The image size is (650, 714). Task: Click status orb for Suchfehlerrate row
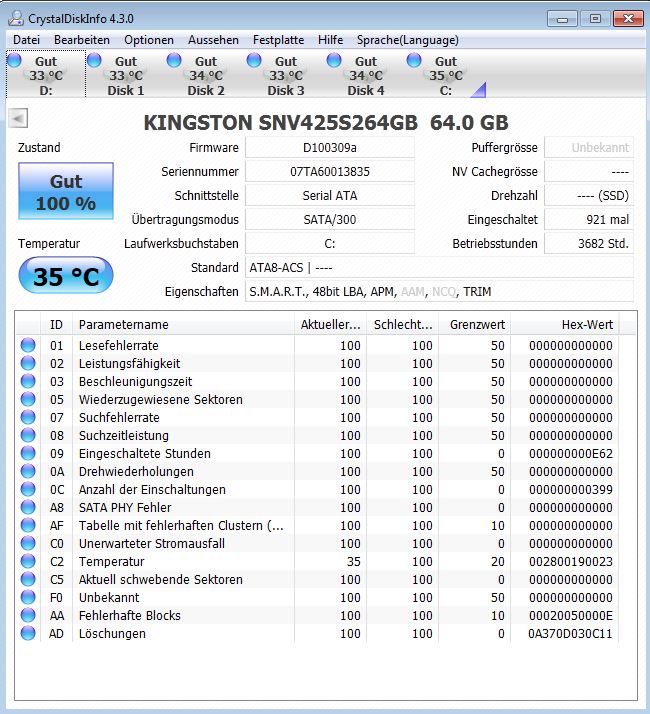[x=28, y=417]
